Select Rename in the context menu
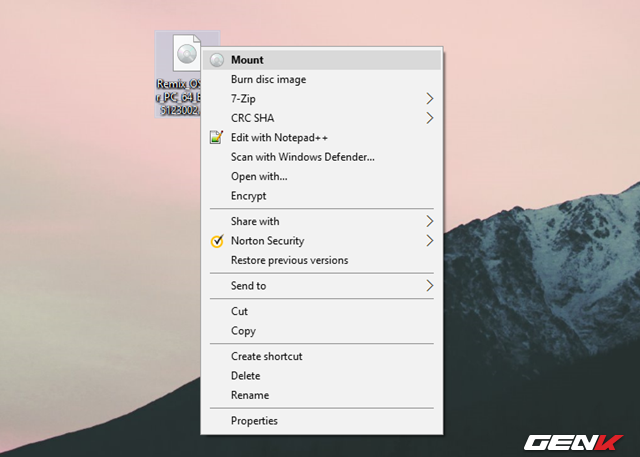Screen dimensions: 640x457 coord(322,395)
